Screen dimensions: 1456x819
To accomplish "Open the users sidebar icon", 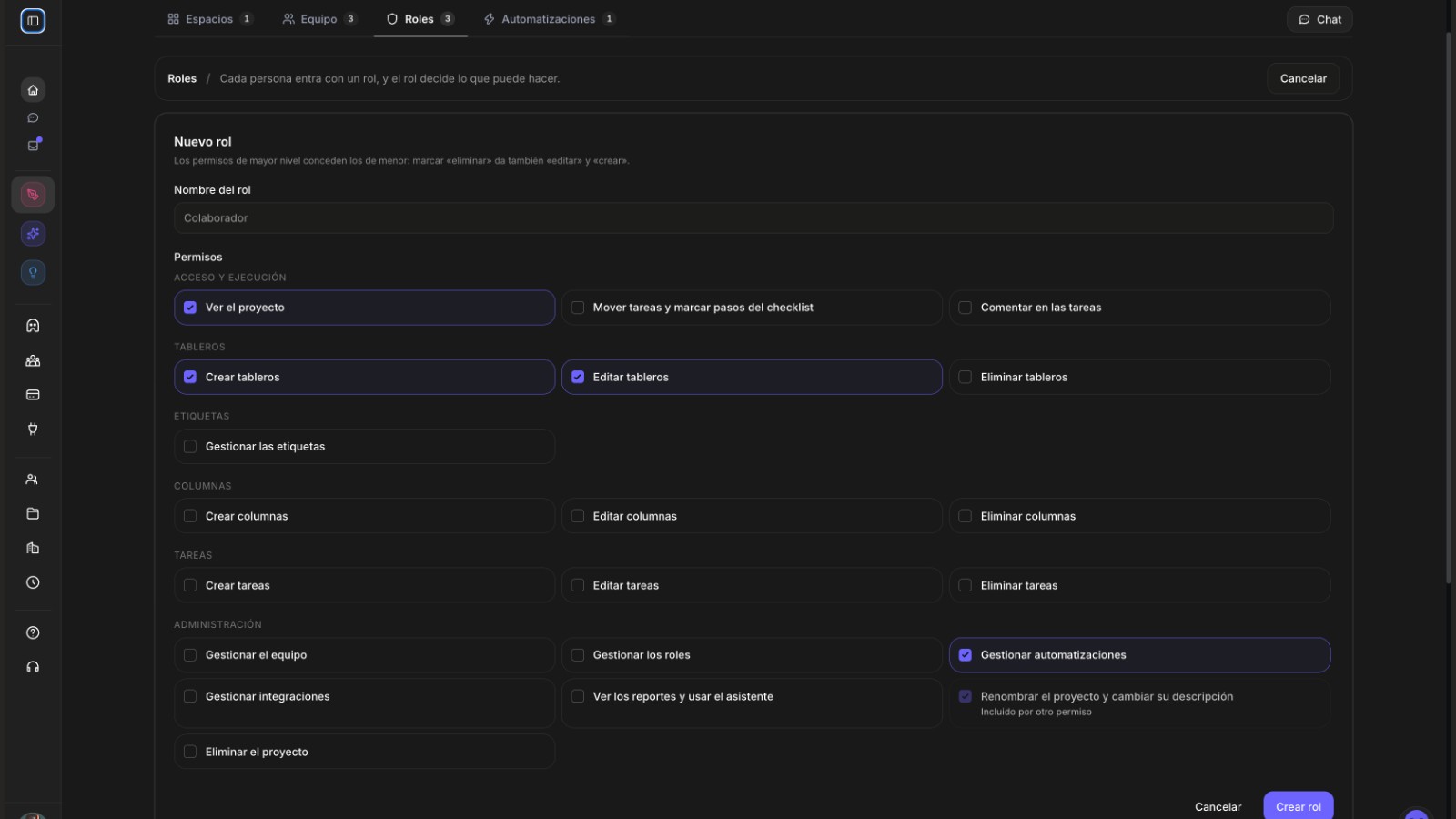I will (33, 480).
